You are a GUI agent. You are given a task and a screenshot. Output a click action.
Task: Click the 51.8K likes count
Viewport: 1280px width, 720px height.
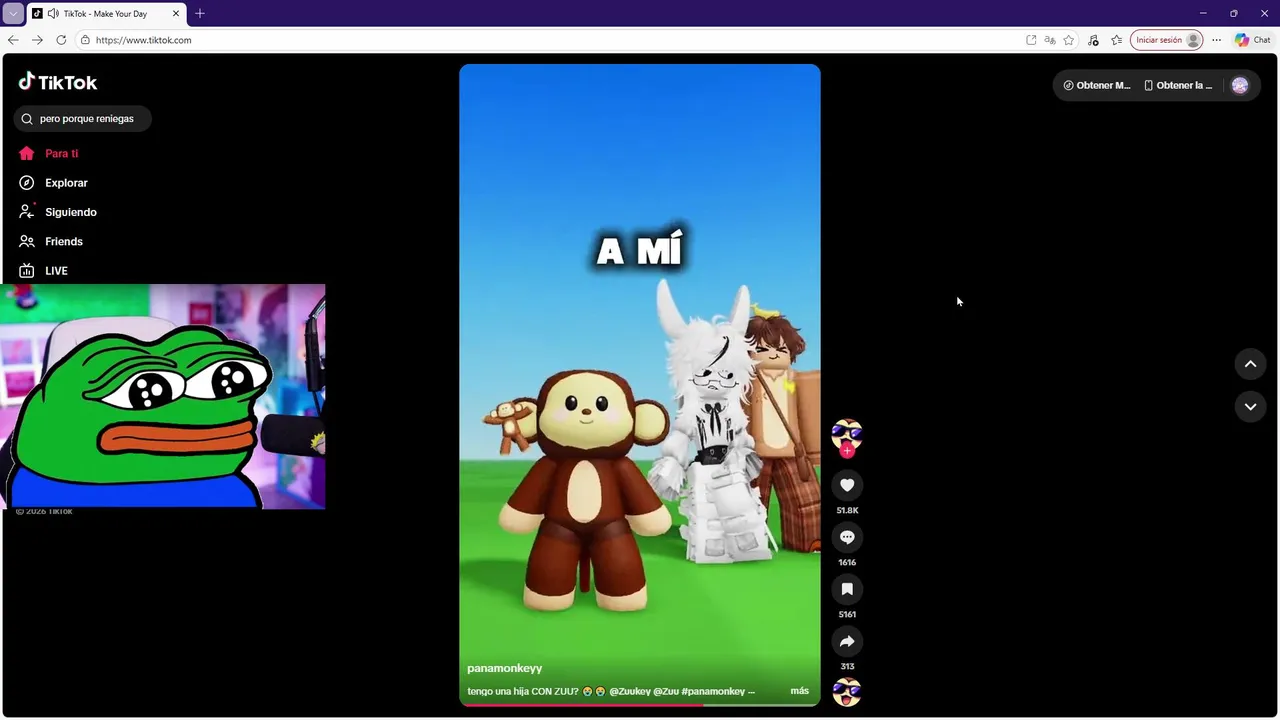point(847,510)
